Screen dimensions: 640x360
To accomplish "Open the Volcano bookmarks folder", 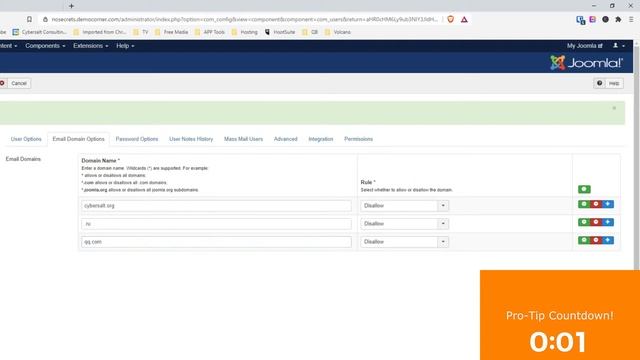I will click(x=338, y=32).
